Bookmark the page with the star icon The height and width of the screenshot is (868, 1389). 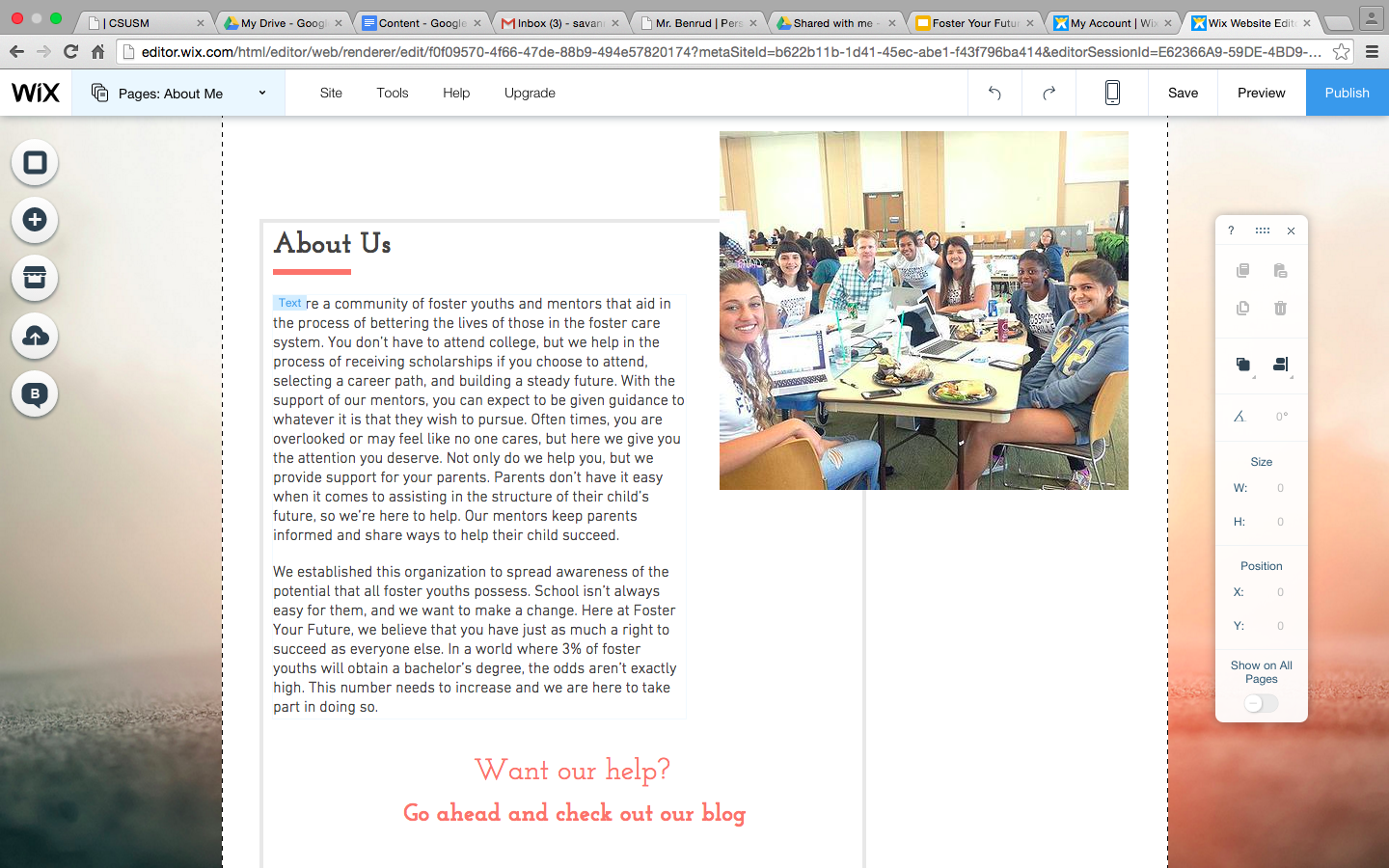point(1341,52)
